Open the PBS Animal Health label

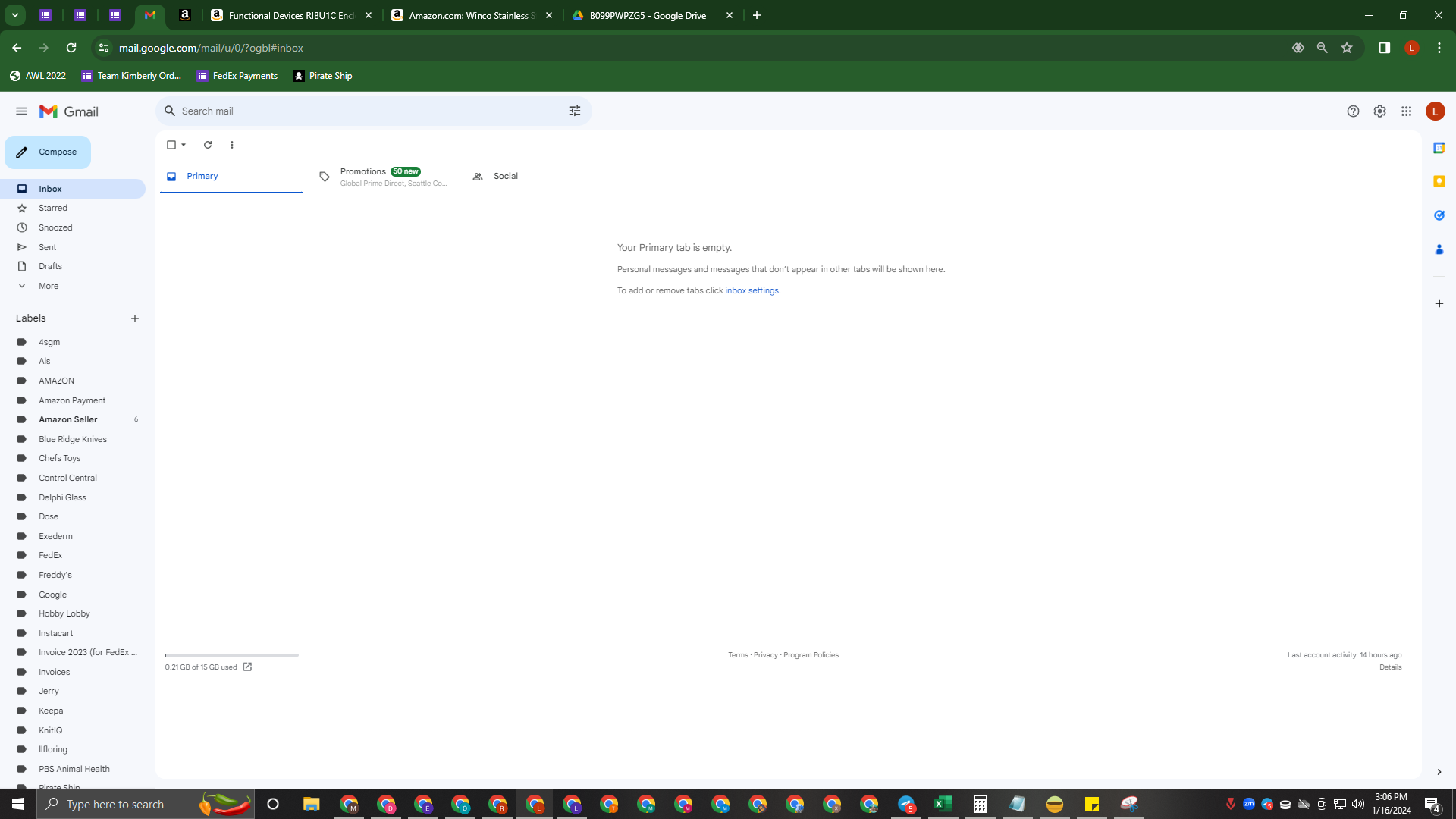click(73, 769)
